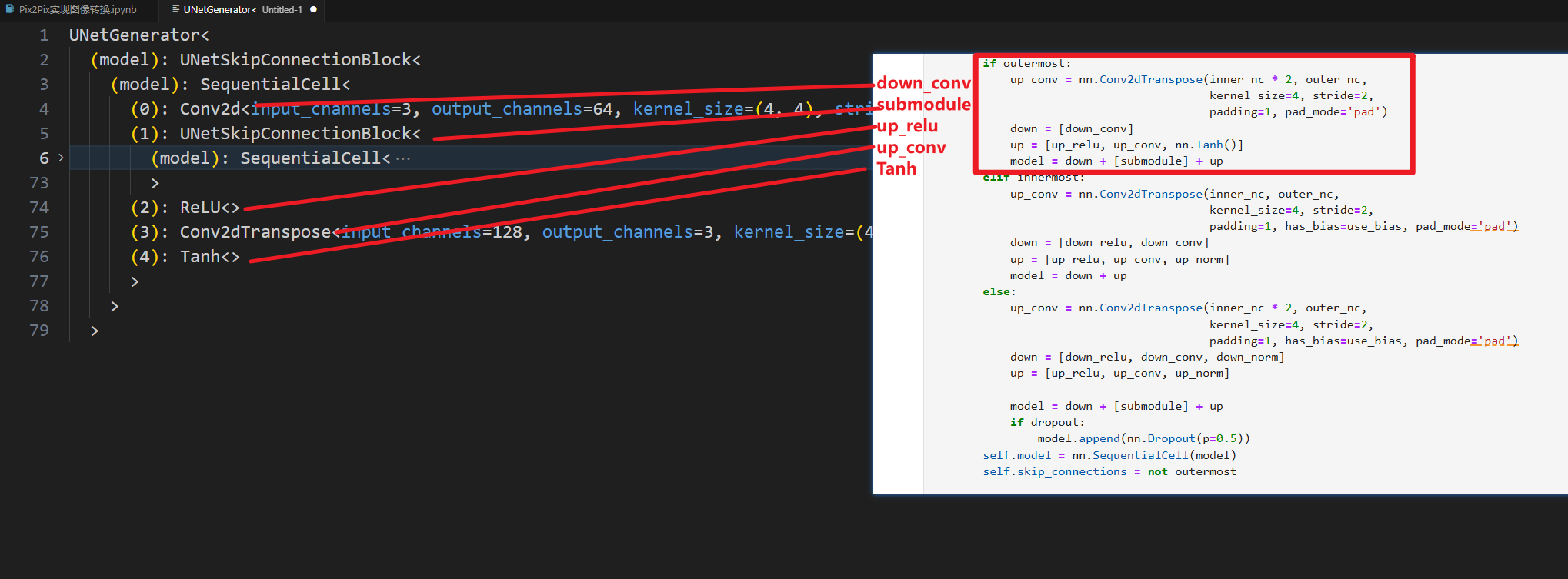The width and height of the screenshot is (1568, 579).
Task: Click the closing '>' on line 77
Action: pos(135,281)
